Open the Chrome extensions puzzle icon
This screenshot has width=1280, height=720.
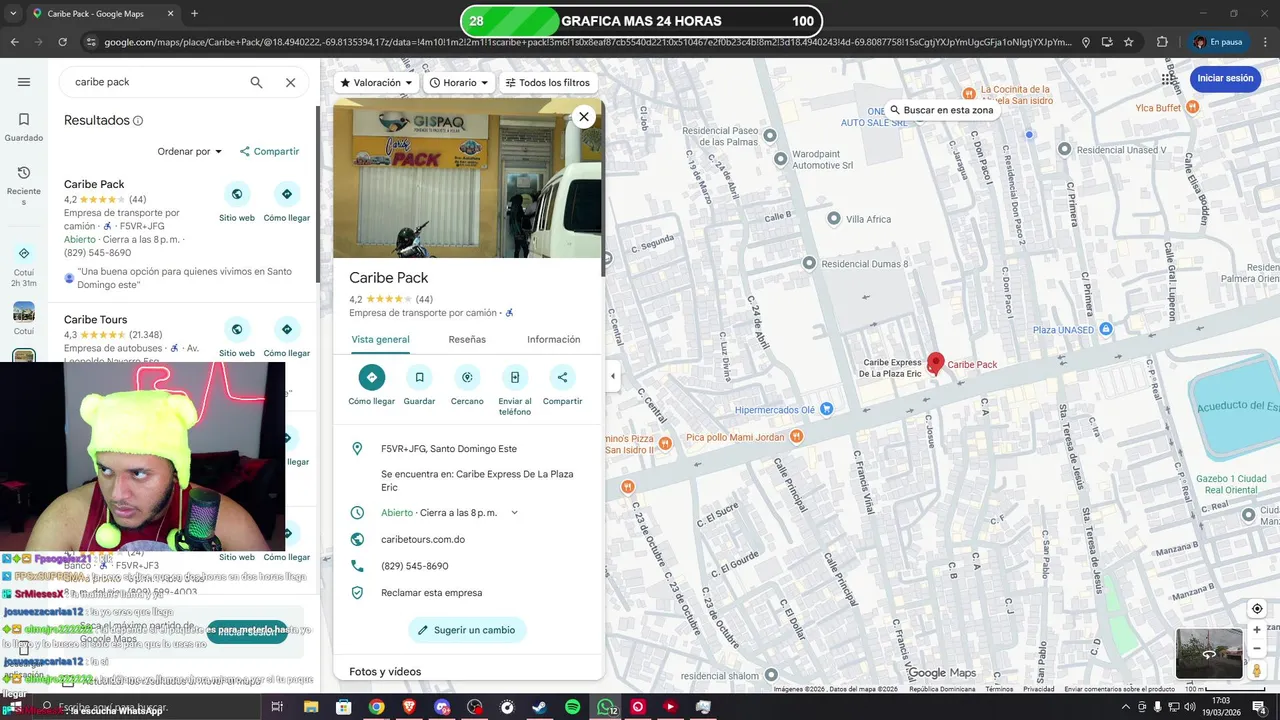click(x=1162, y=42)
